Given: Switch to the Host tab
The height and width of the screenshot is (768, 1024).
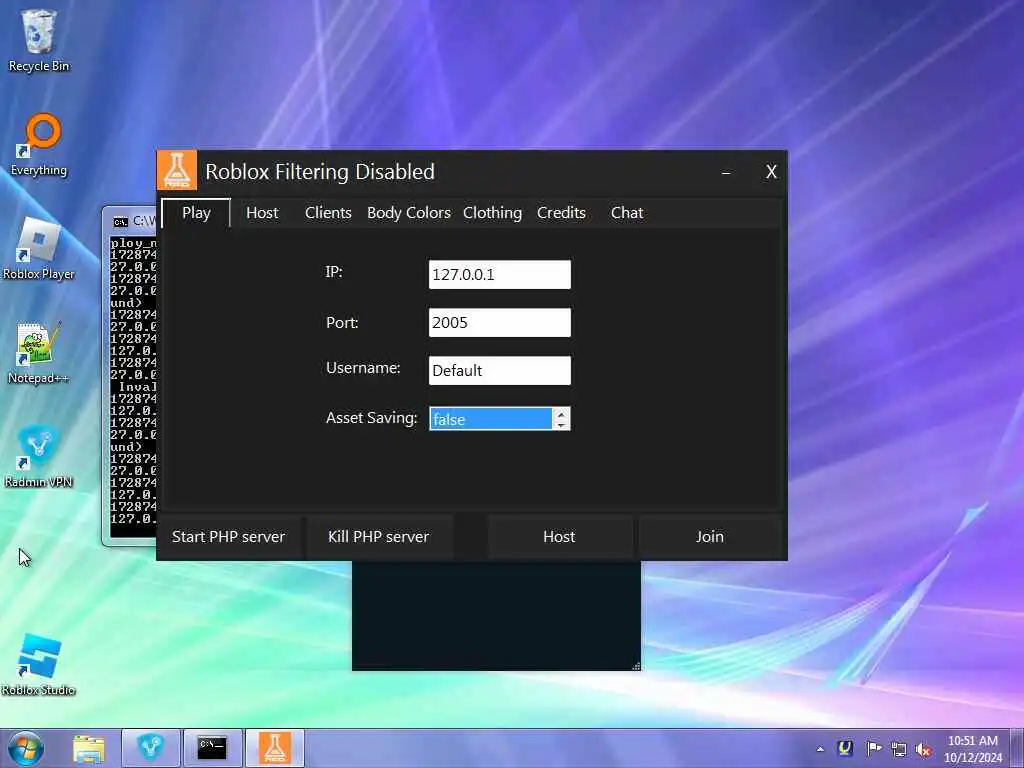Looking at the screenshot, I should tap(262, 213).
